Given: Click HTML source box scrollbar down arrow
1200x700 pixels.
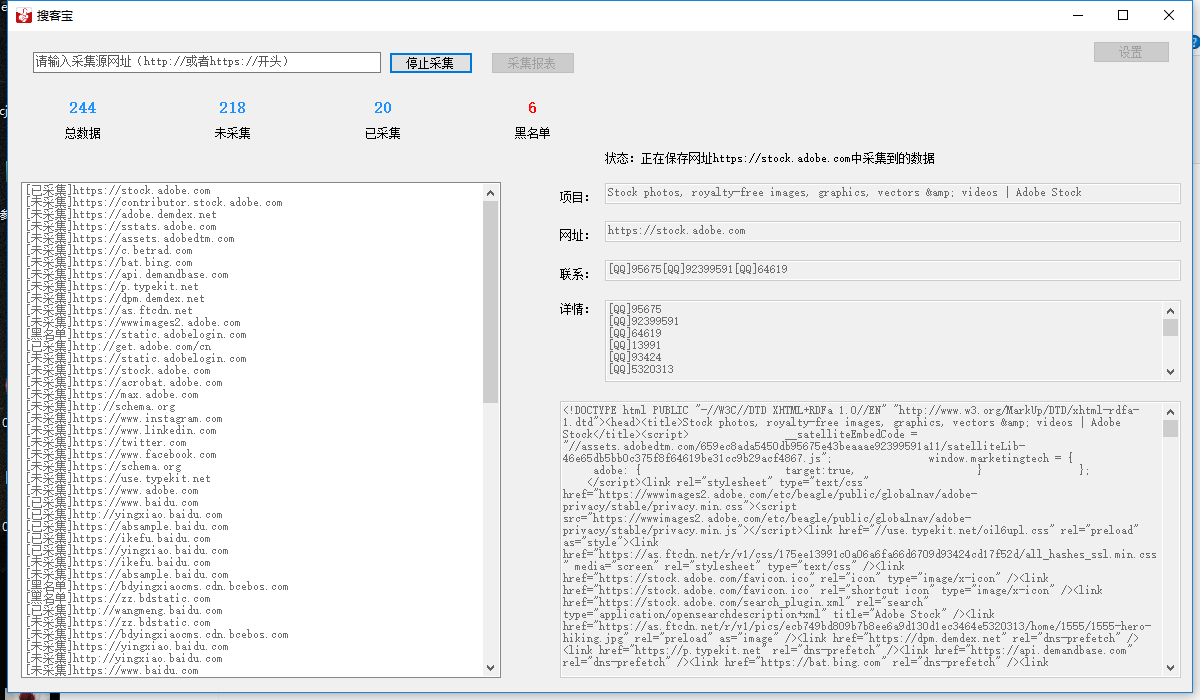Looking at the screenshot, I should point(1171,668).
